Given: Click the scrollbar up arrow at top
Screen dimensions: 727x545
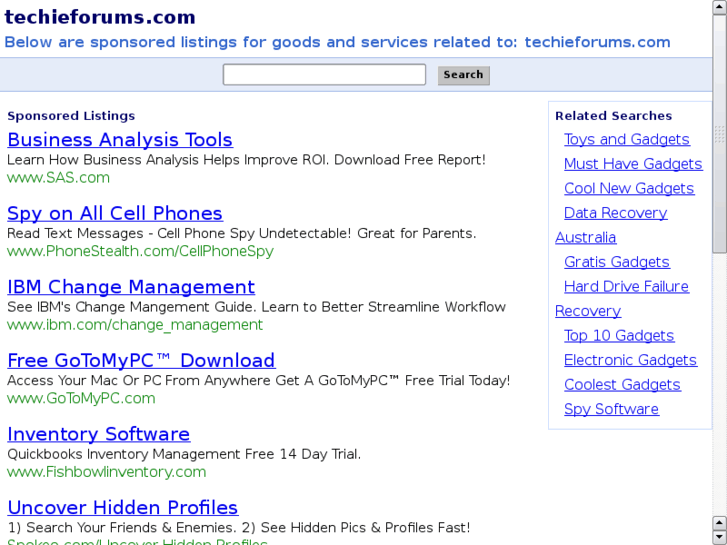Looking at the screenshot, I should point(720,6).
